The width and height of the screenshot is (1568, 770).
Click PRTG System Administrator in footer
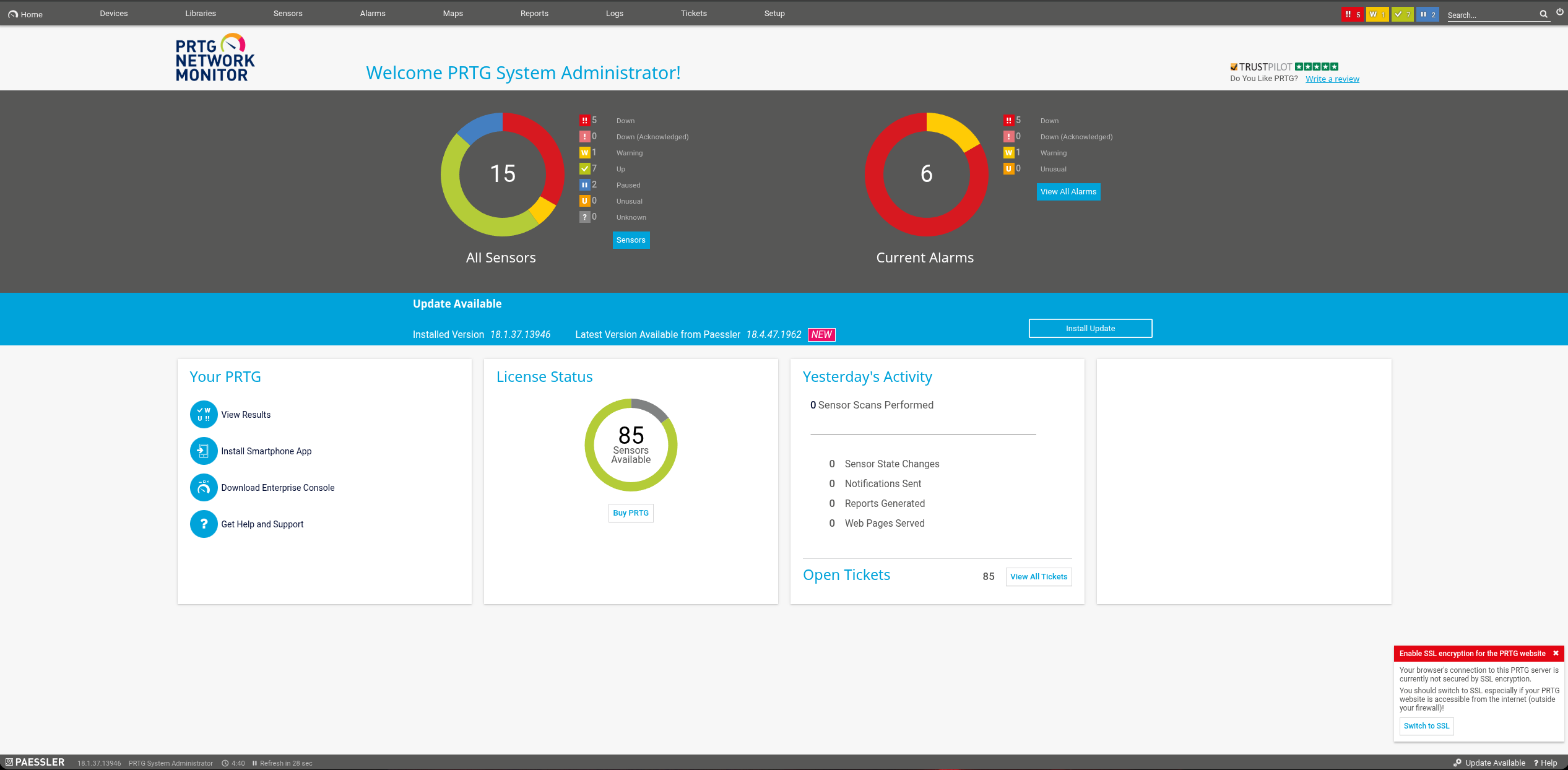[x=170, y=763]
